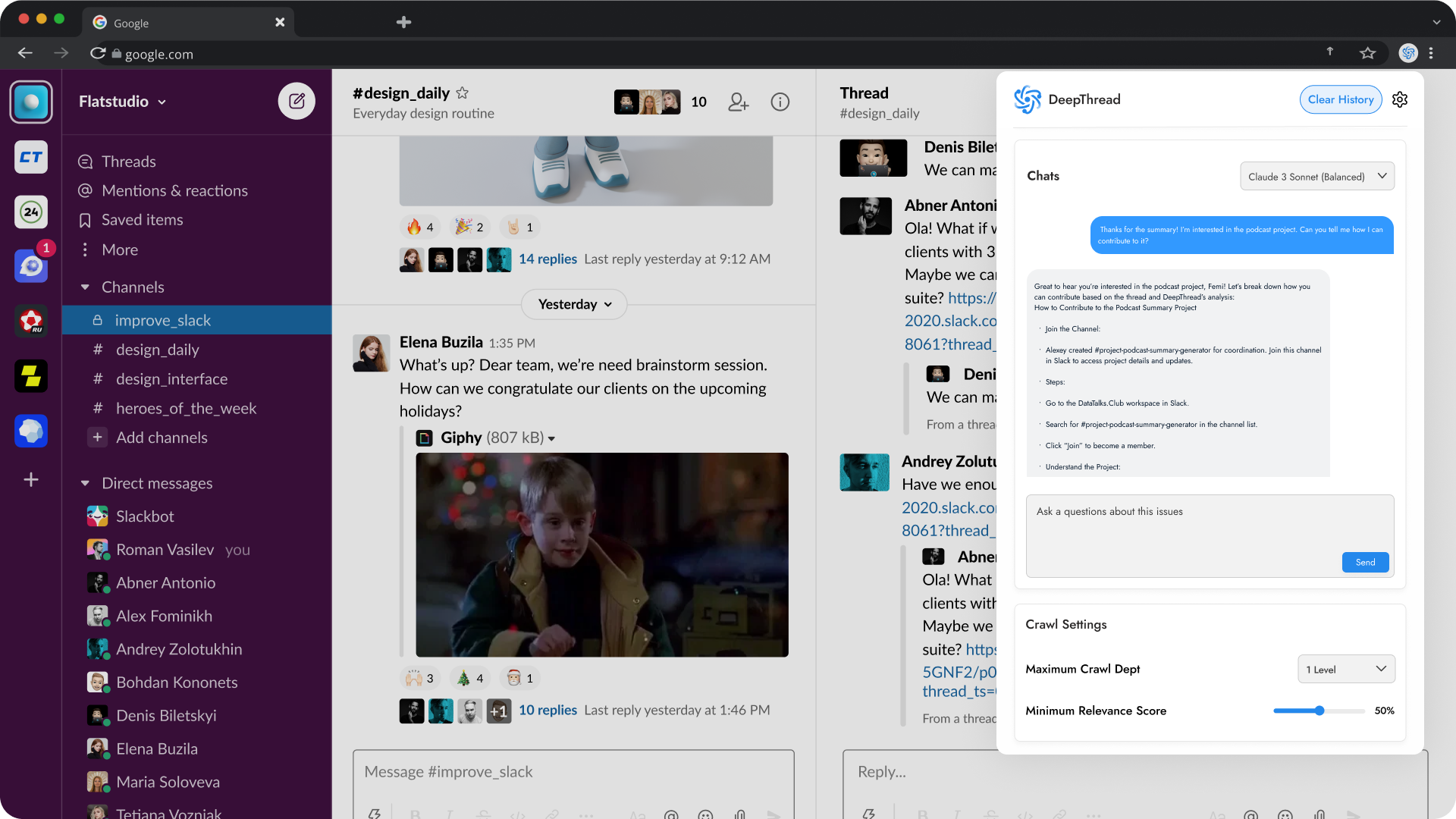Toggle the Santa reaction with 1
This screenshot has height=819, width=1456.
pos(520,678)
